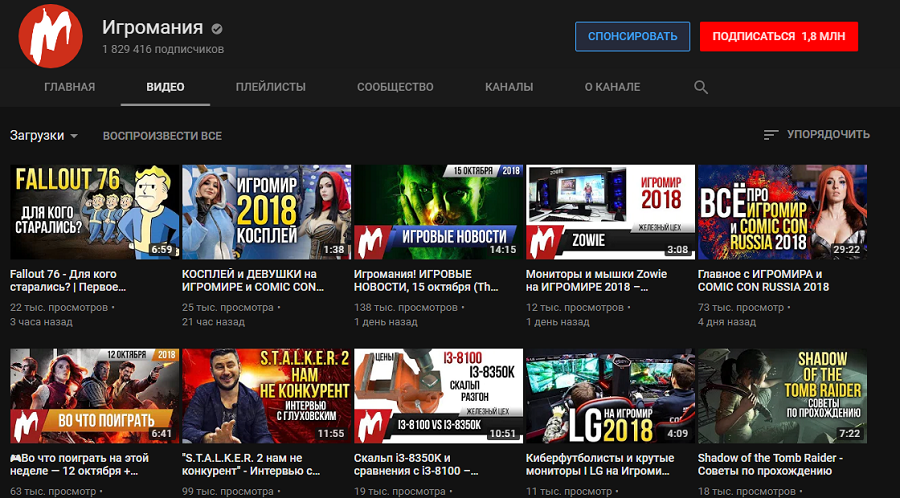Viewport: 900px width, 498px height.
Task: Click the 1 829 416 подписчиков text
Action: (x=163, y=49)
